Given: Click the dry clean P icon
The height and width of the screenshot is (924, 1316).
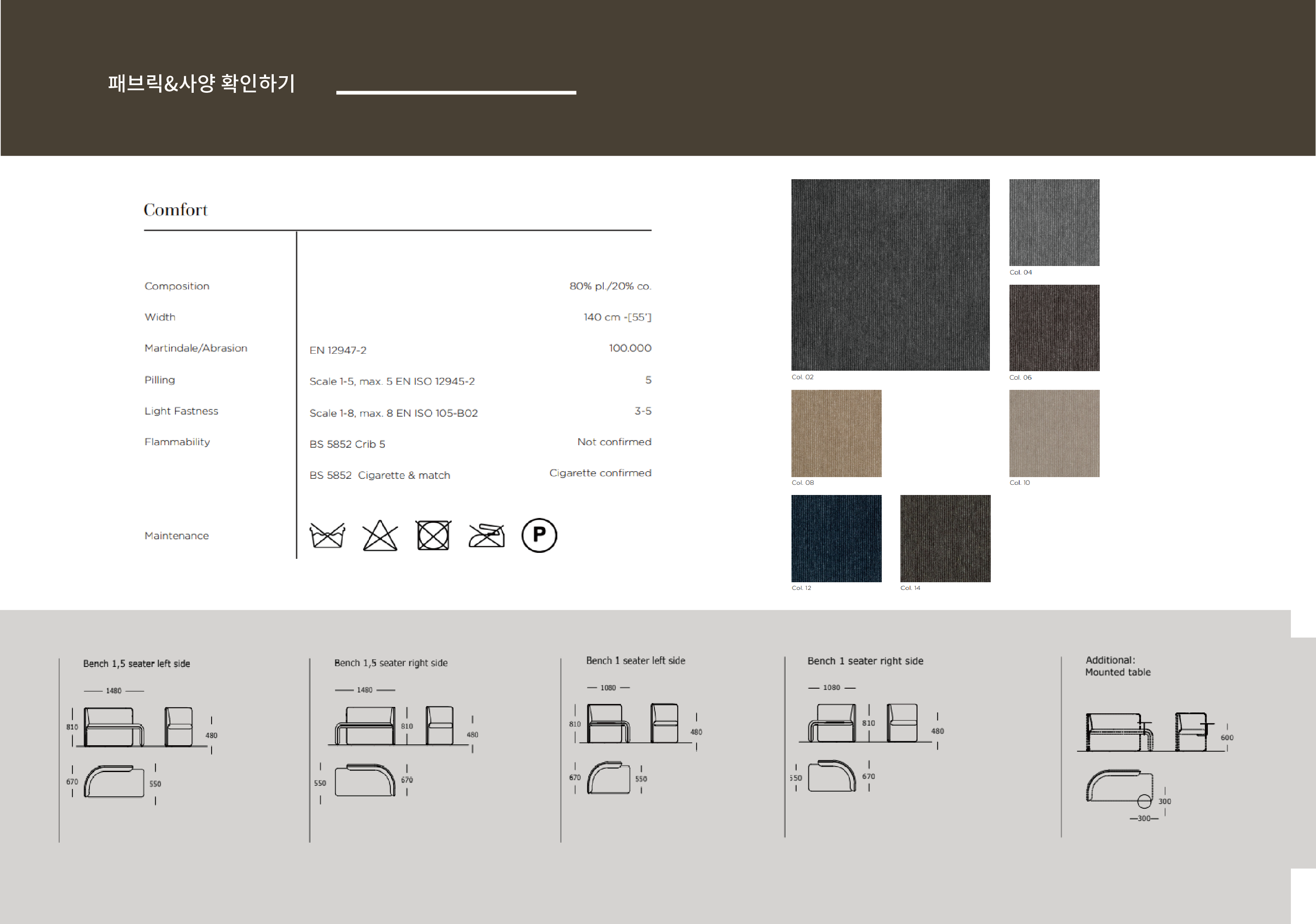Looking at the screenshot, I should (x=539, y=535).
